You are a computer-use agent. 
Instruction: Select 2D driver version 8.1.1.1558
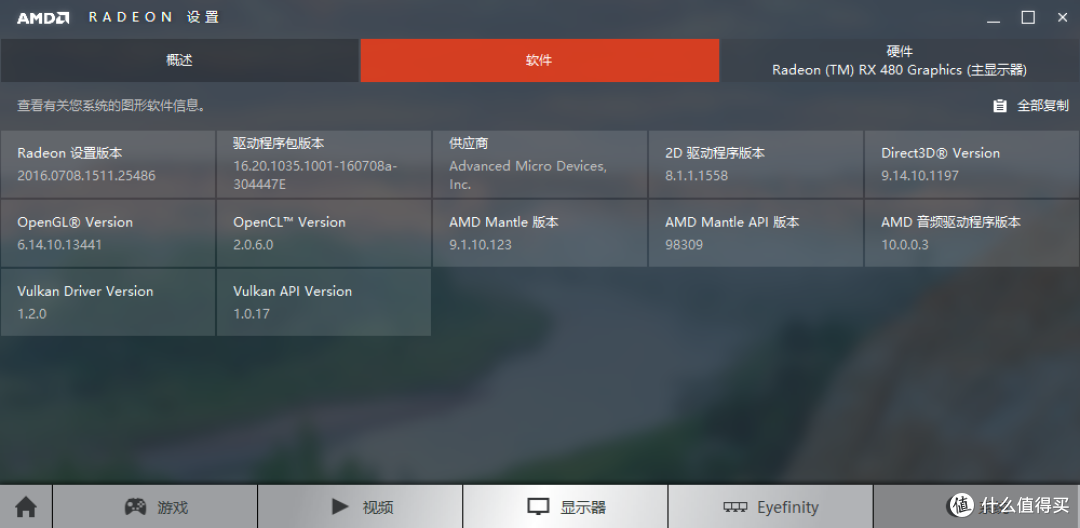coord(696,176)
